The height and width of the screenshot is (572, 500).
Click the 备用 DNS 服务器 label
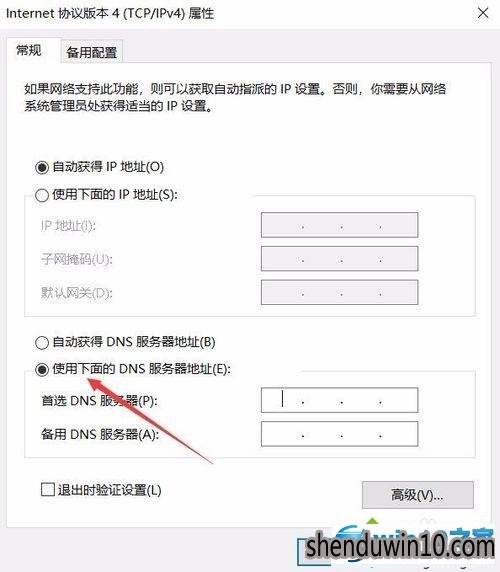click(100, 434)
